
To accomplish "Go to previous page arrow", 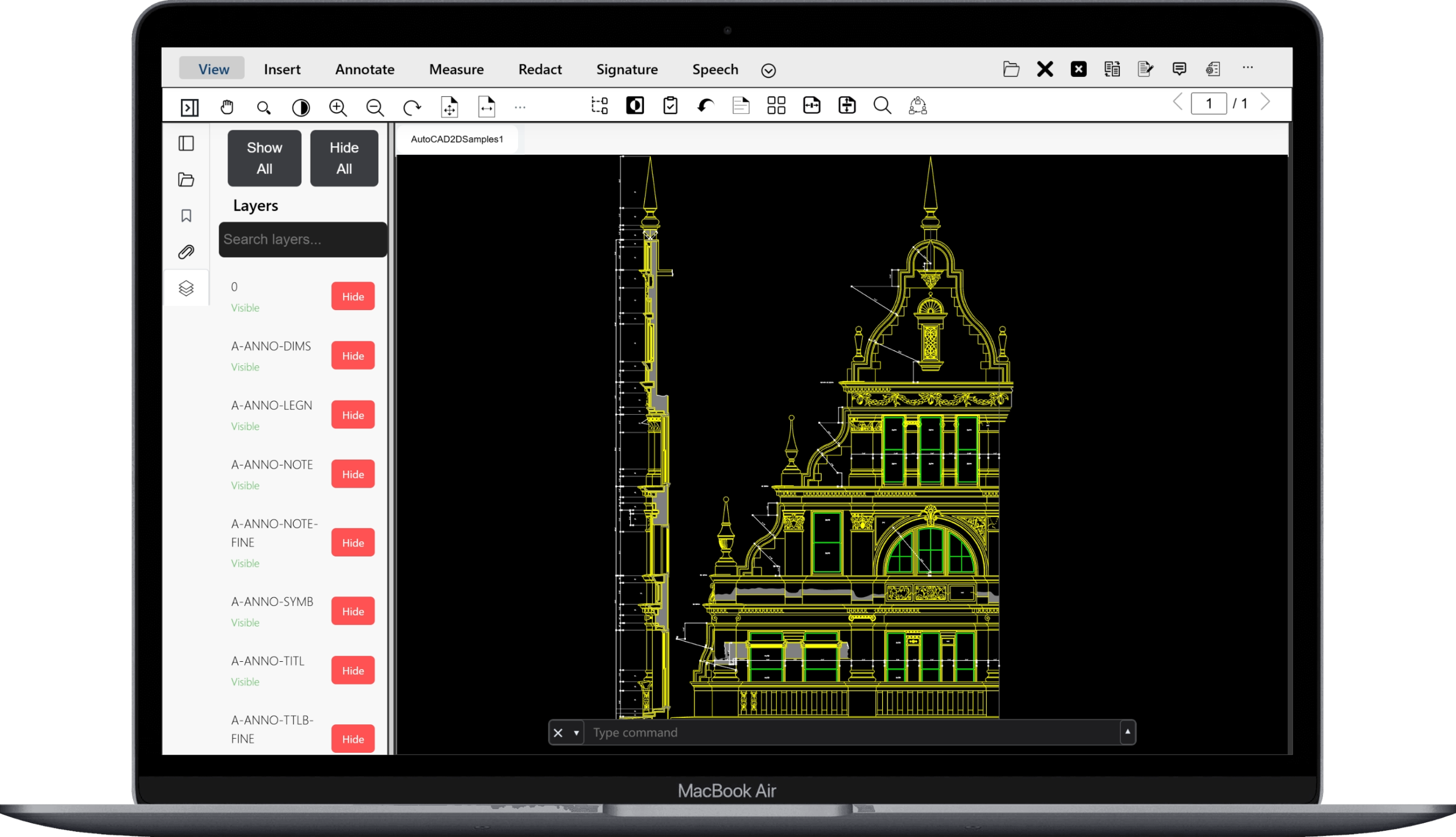I will pos(1177,102).
